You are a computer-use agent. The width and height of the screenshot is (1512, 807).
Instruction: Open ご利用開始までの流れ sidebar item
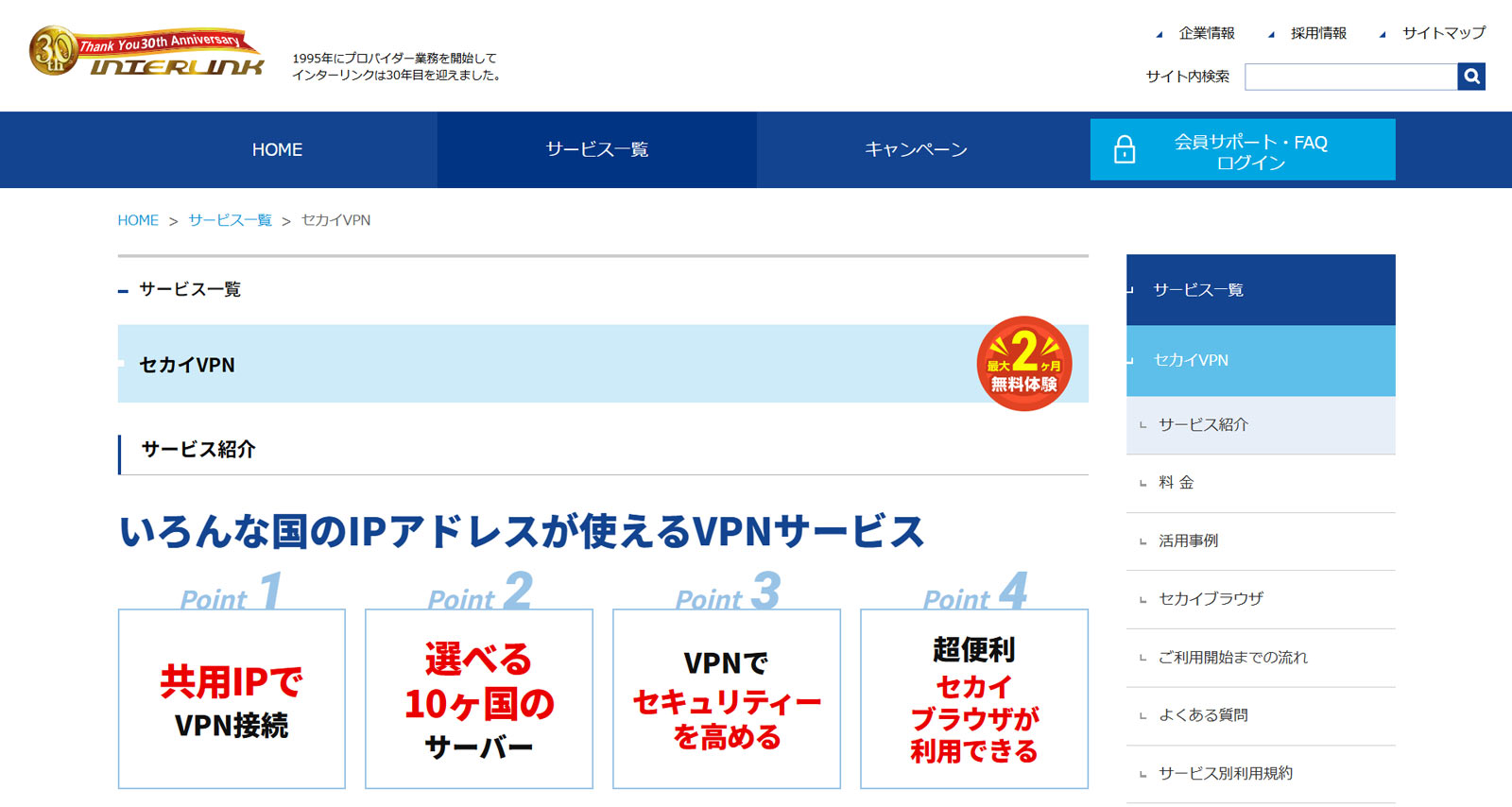[x=1261, y=658]
